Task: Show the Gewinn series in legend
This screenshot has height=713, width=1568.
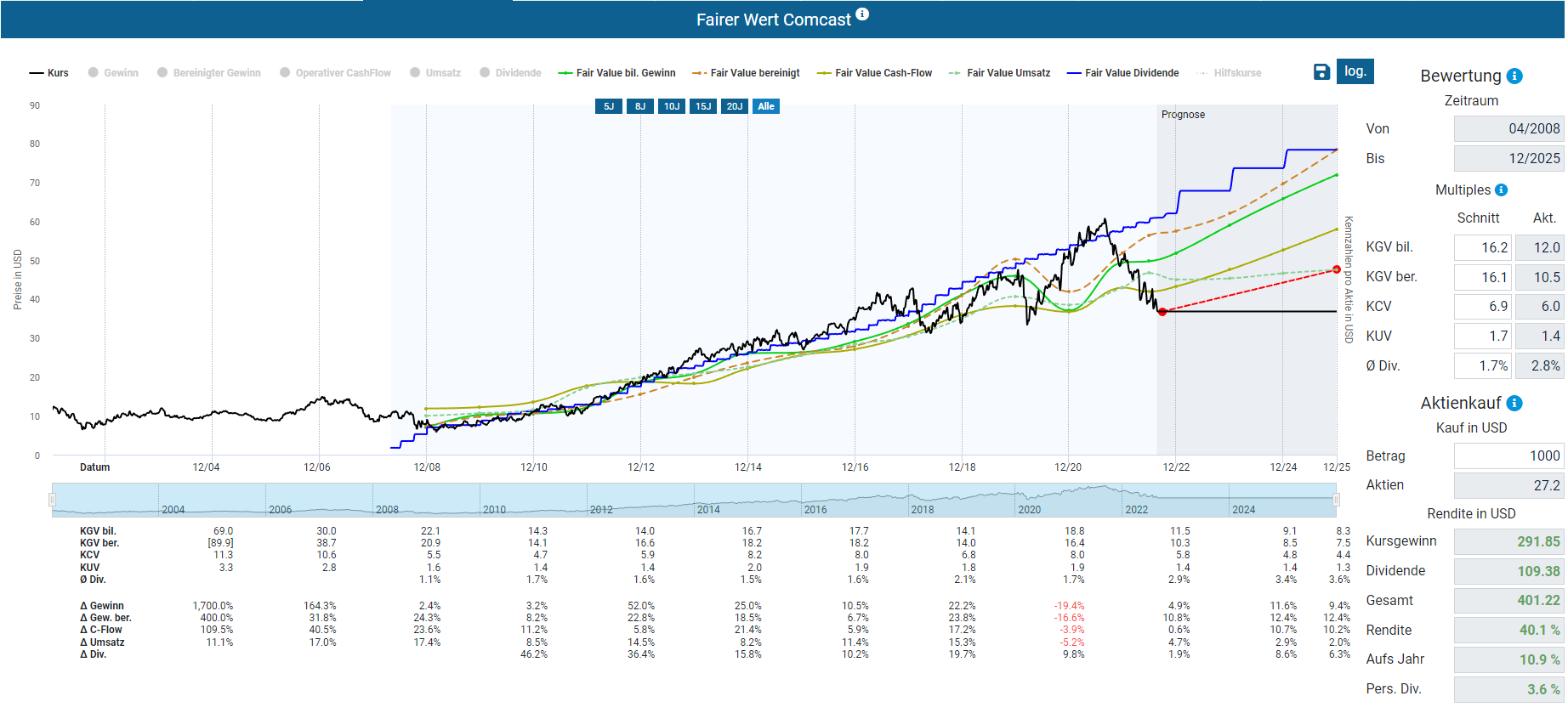Action: (113, 73)
